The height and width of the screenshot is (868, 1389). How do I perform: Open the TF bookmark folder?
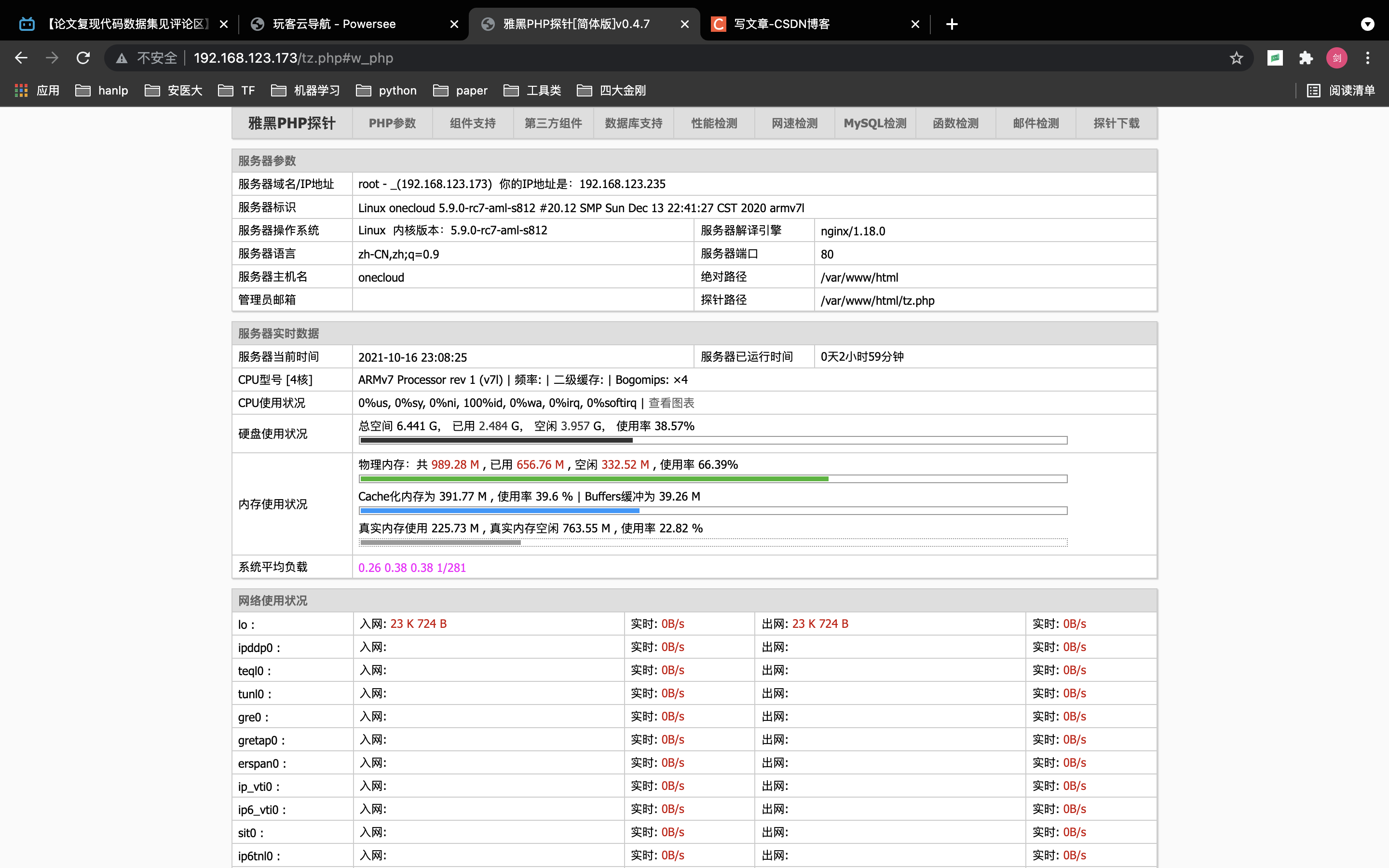tap(236, 90)
